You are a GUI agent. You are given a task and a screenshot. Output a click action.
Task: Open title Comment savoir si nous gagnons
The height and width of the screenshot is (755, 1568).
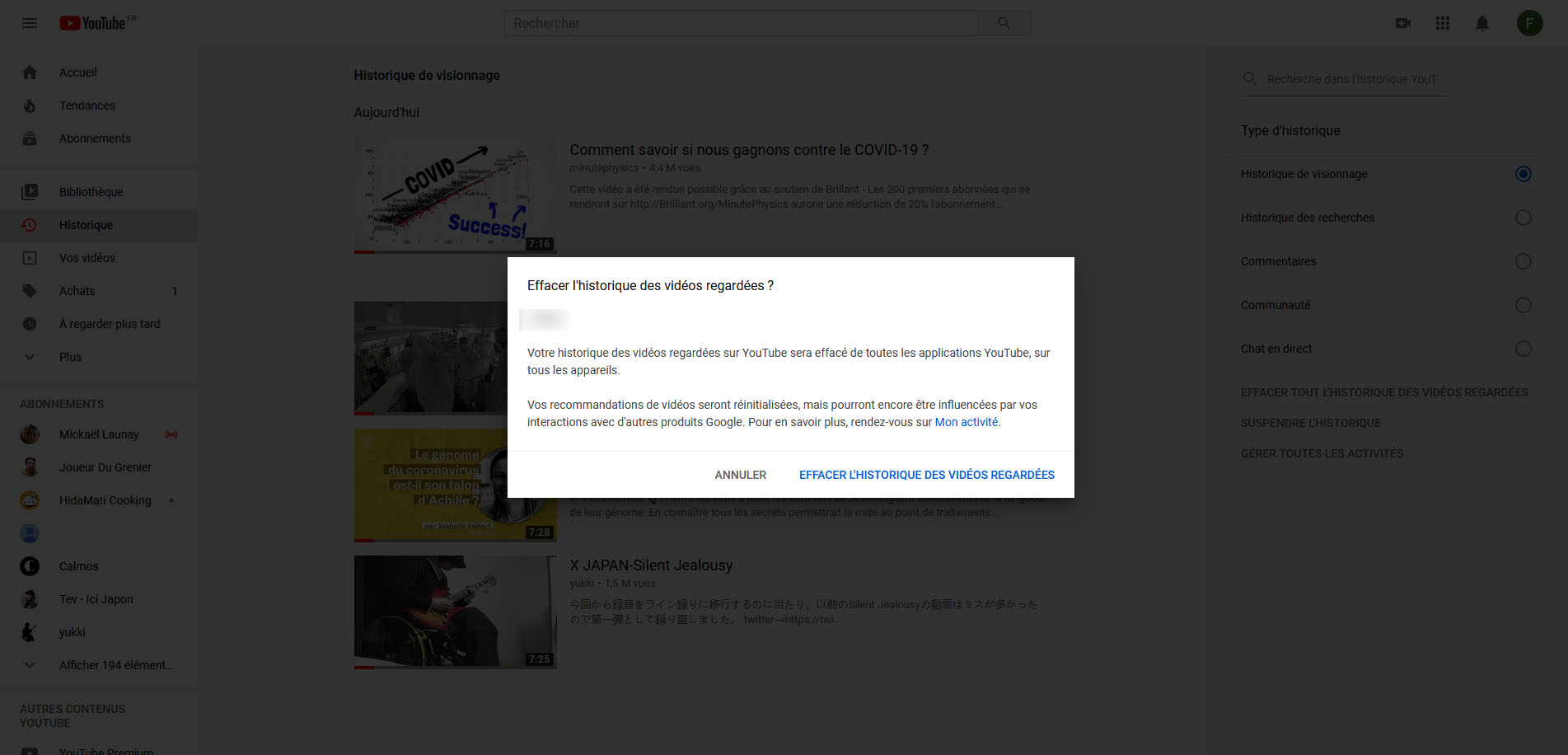coord(749,150)
